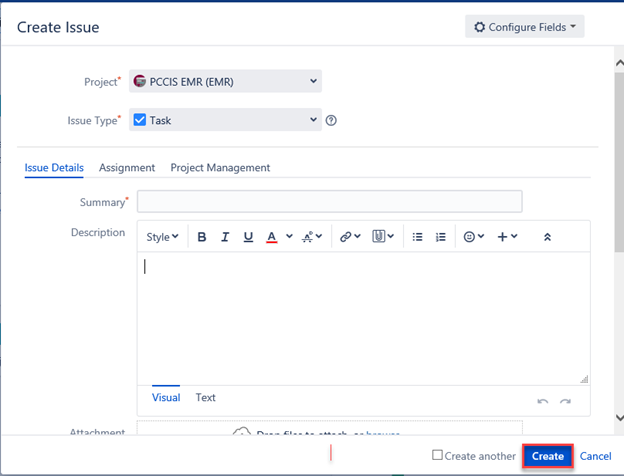This screenshot has height=476, width=624.
Task: Click the undo arrow in editor
Action: (x=543, y=402)
